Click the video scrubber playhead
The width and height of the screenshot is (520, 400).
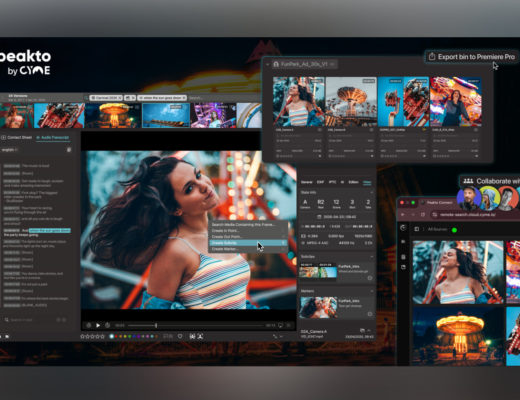[156, 325]
